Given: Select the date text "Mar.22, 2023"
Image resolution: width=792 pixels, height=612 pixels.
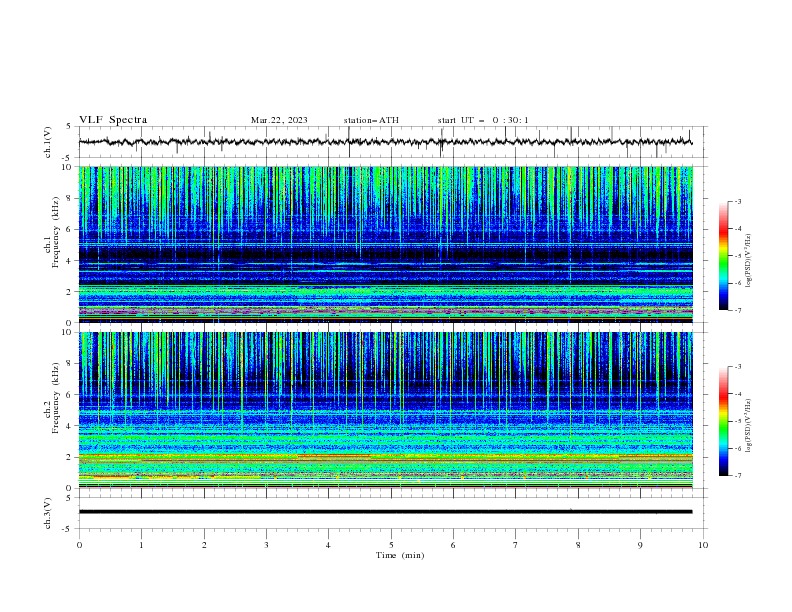Looking at the screenshot, I should (x=279, y=120).
